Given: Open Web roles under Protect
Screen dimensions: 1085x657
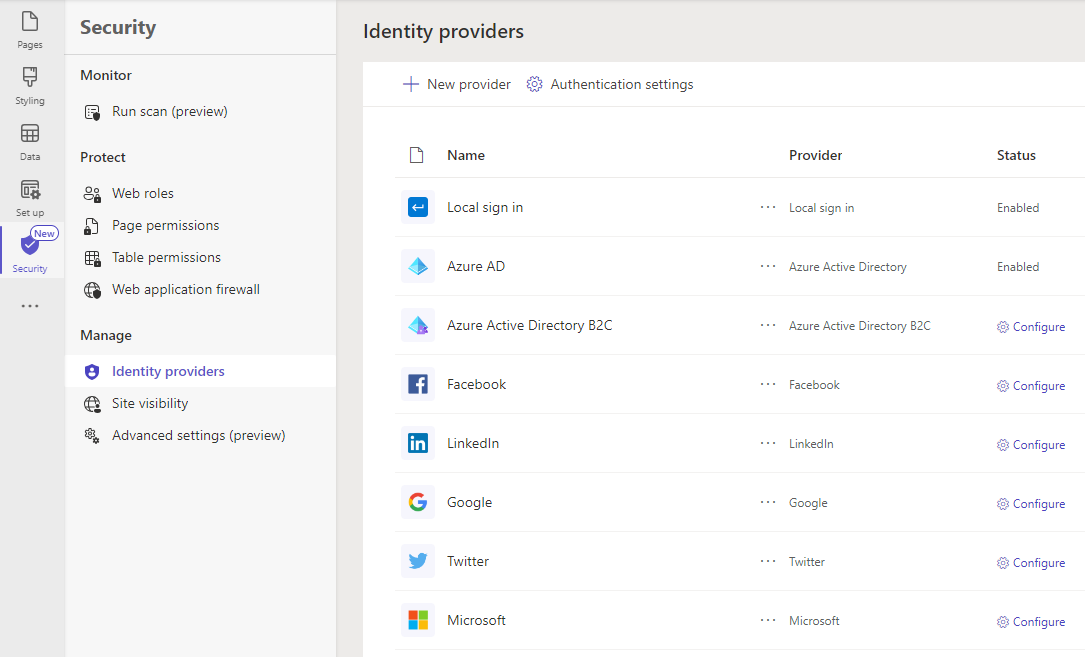Looking at the screenshot, I should click(x=144, y=193).
